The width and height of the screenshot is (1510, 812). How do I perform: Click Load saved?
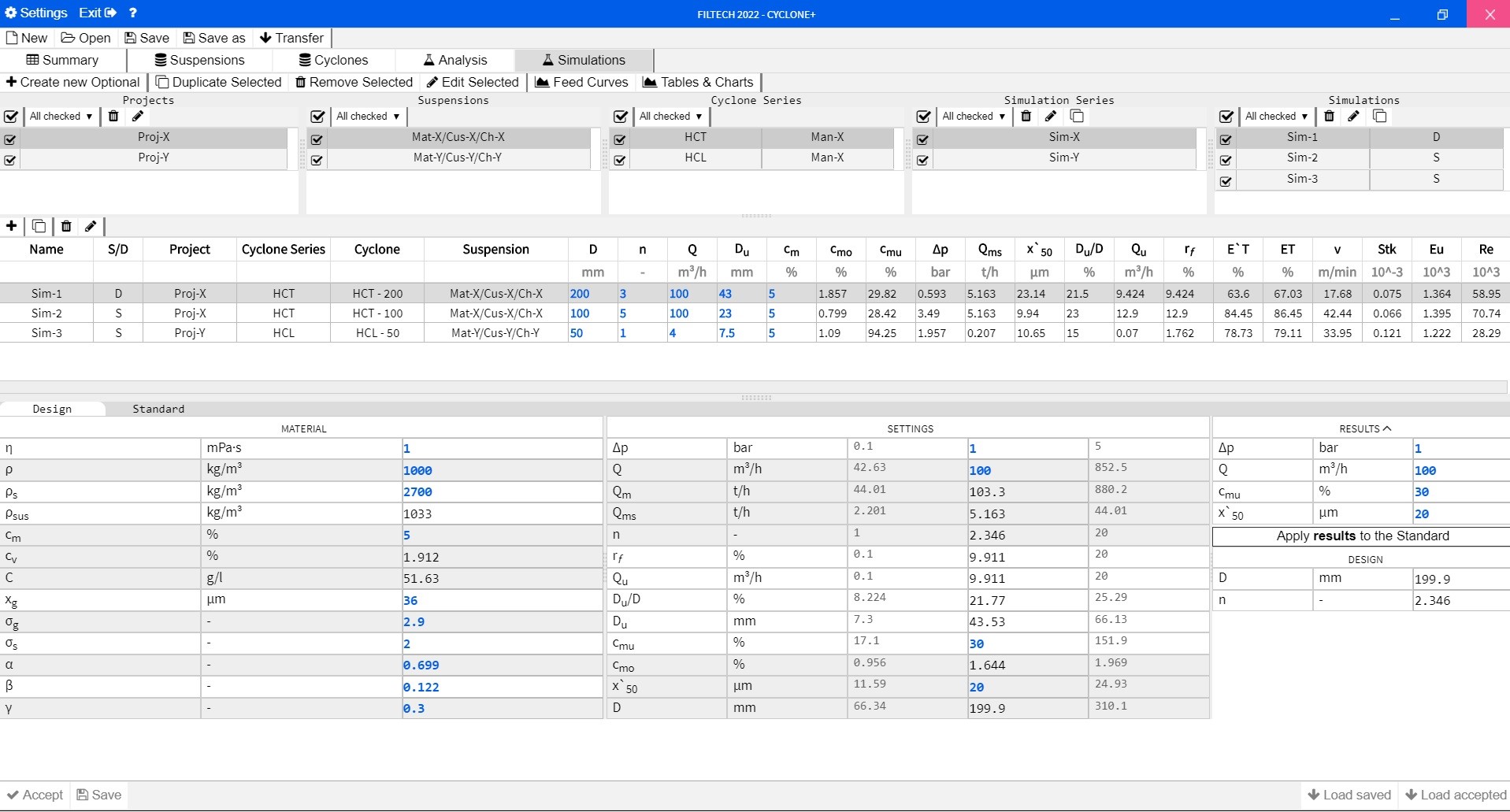click(1349, 795)
